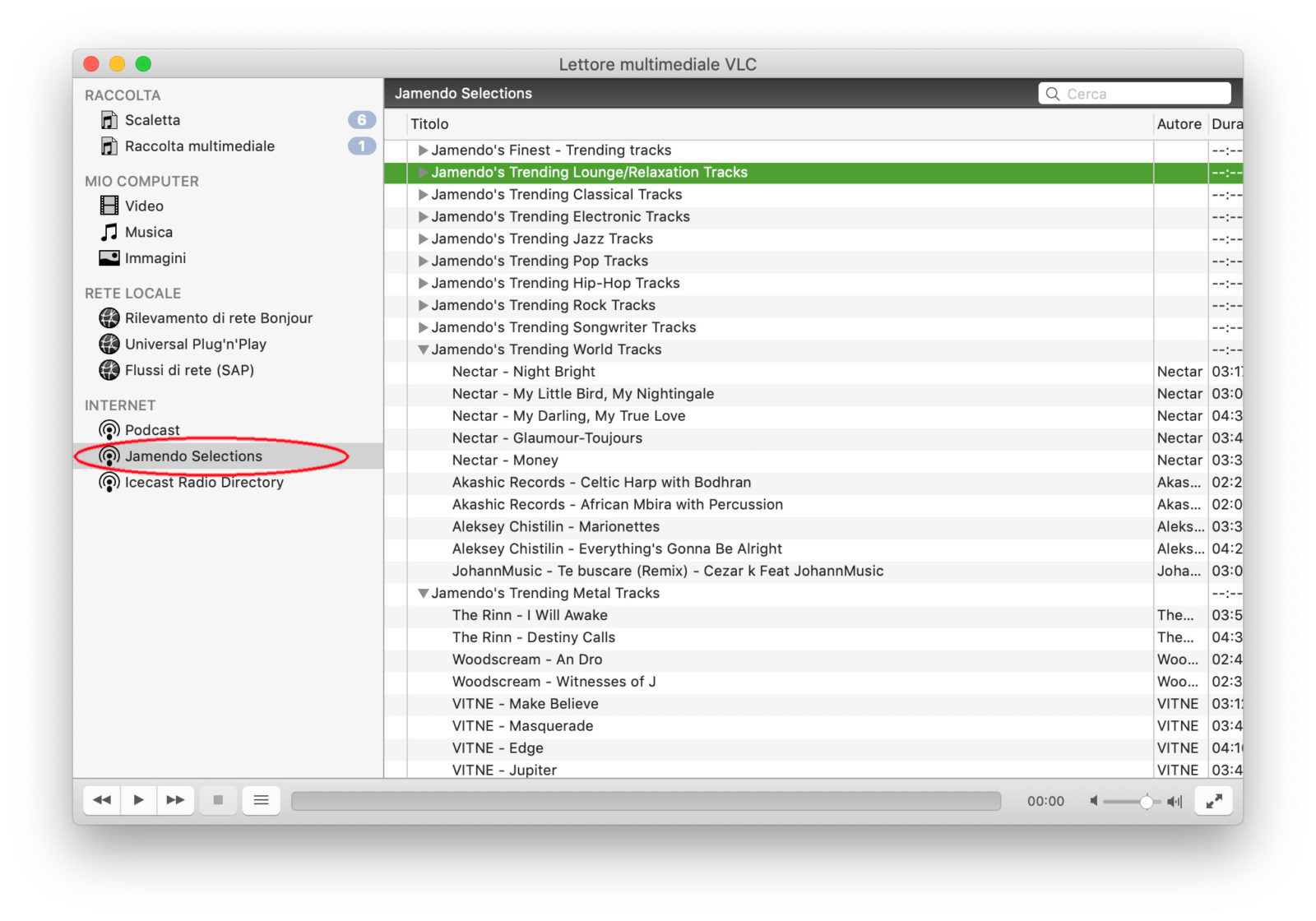
Task: Toggle fullscreen mode with arrows icon
Action: point(1214,801)
